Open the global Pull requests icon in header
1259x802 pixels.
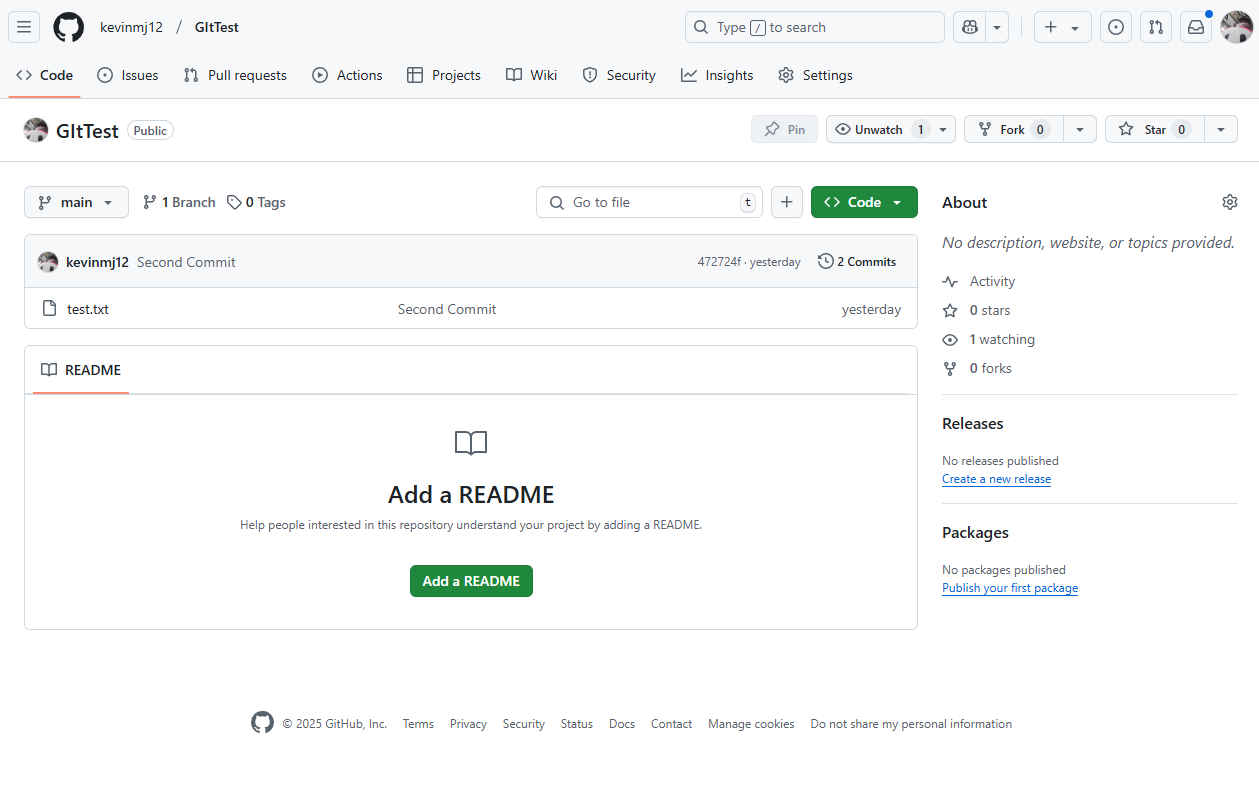1156,27
